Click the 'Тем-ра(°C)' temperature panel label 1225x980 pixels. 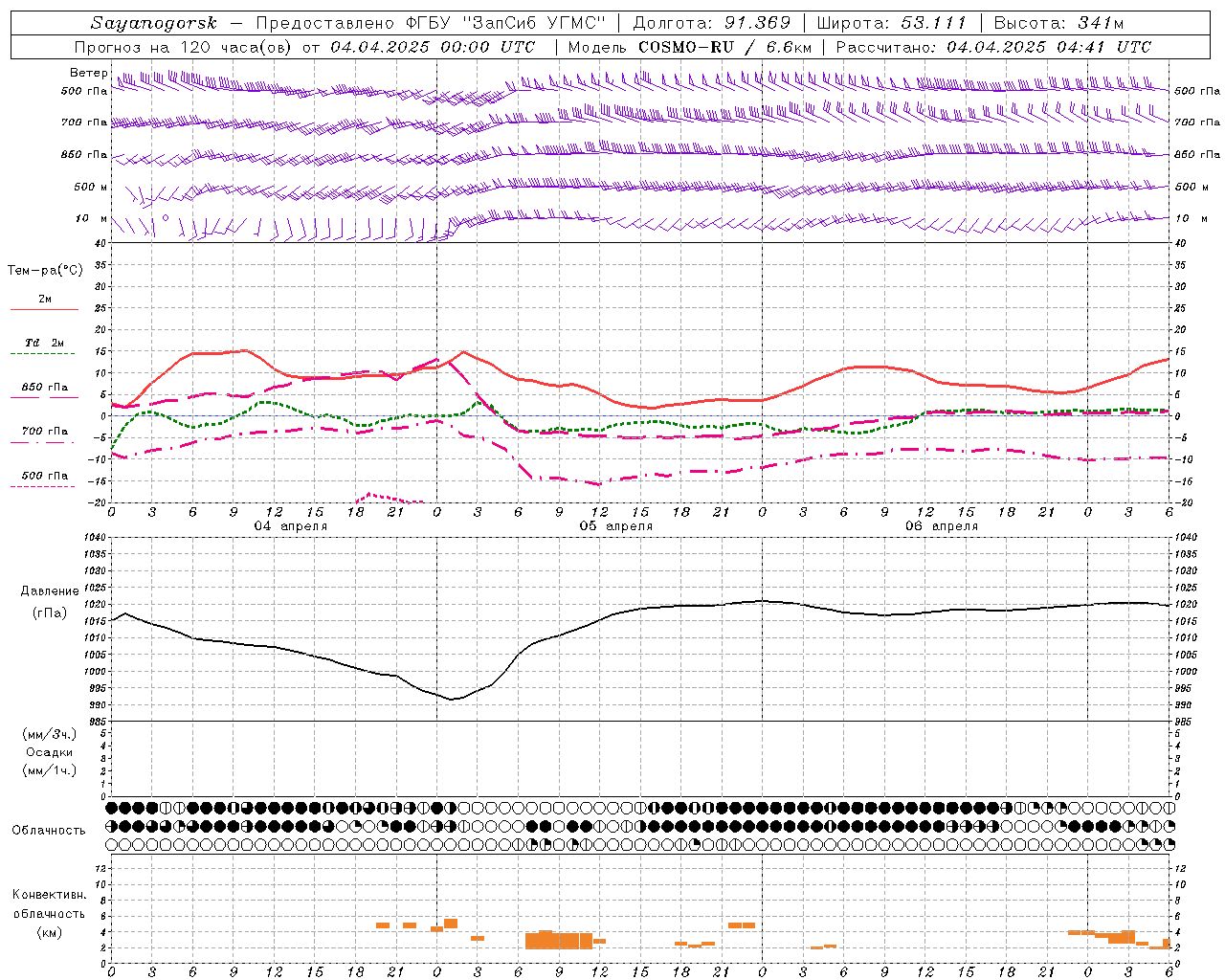[45, 271]
